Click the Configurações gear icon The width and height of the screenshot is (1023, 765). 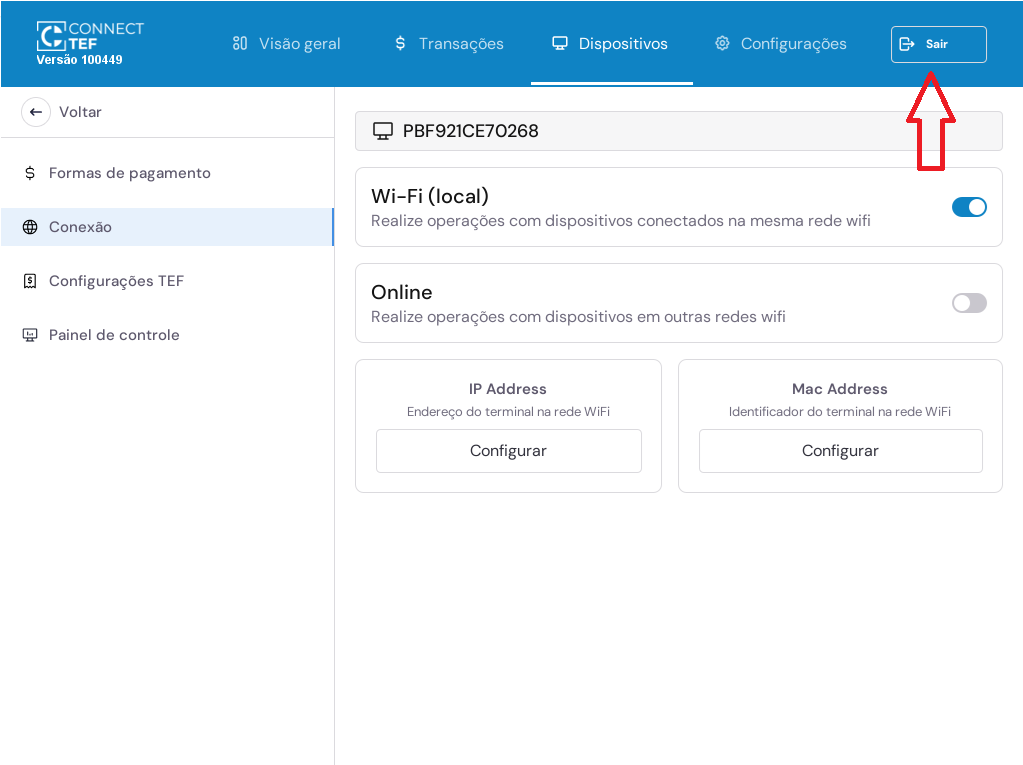[722, 43]
